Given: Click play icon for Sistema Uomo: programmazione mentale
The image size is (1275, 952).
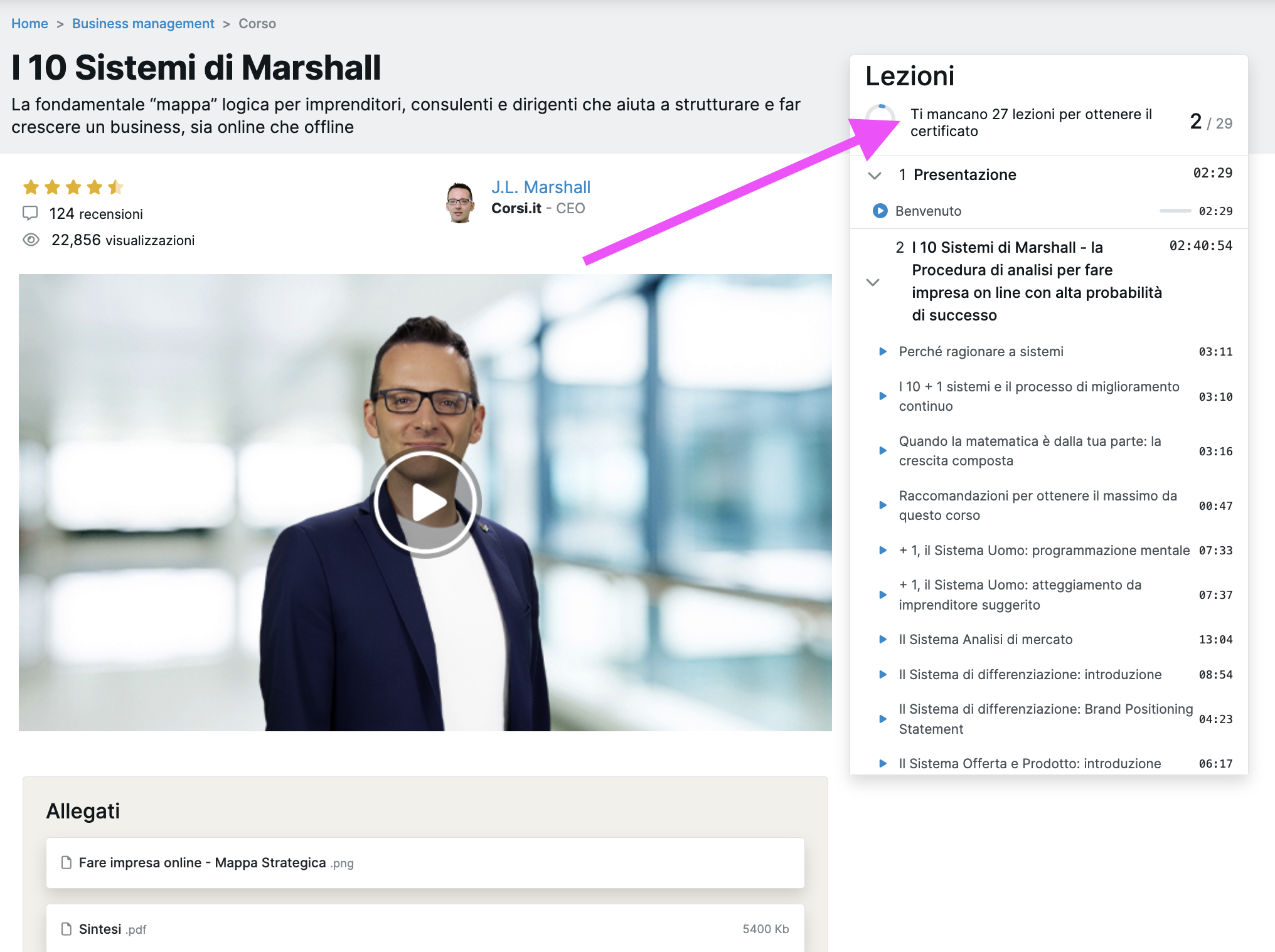Looking at the screenshot, I should coord(883,550).
